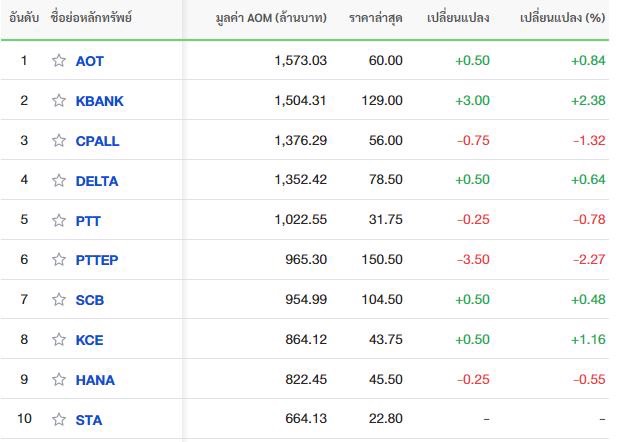Favorite AOT with its star icon
This screenshot has height=442, width=628.
pos(59,60)
